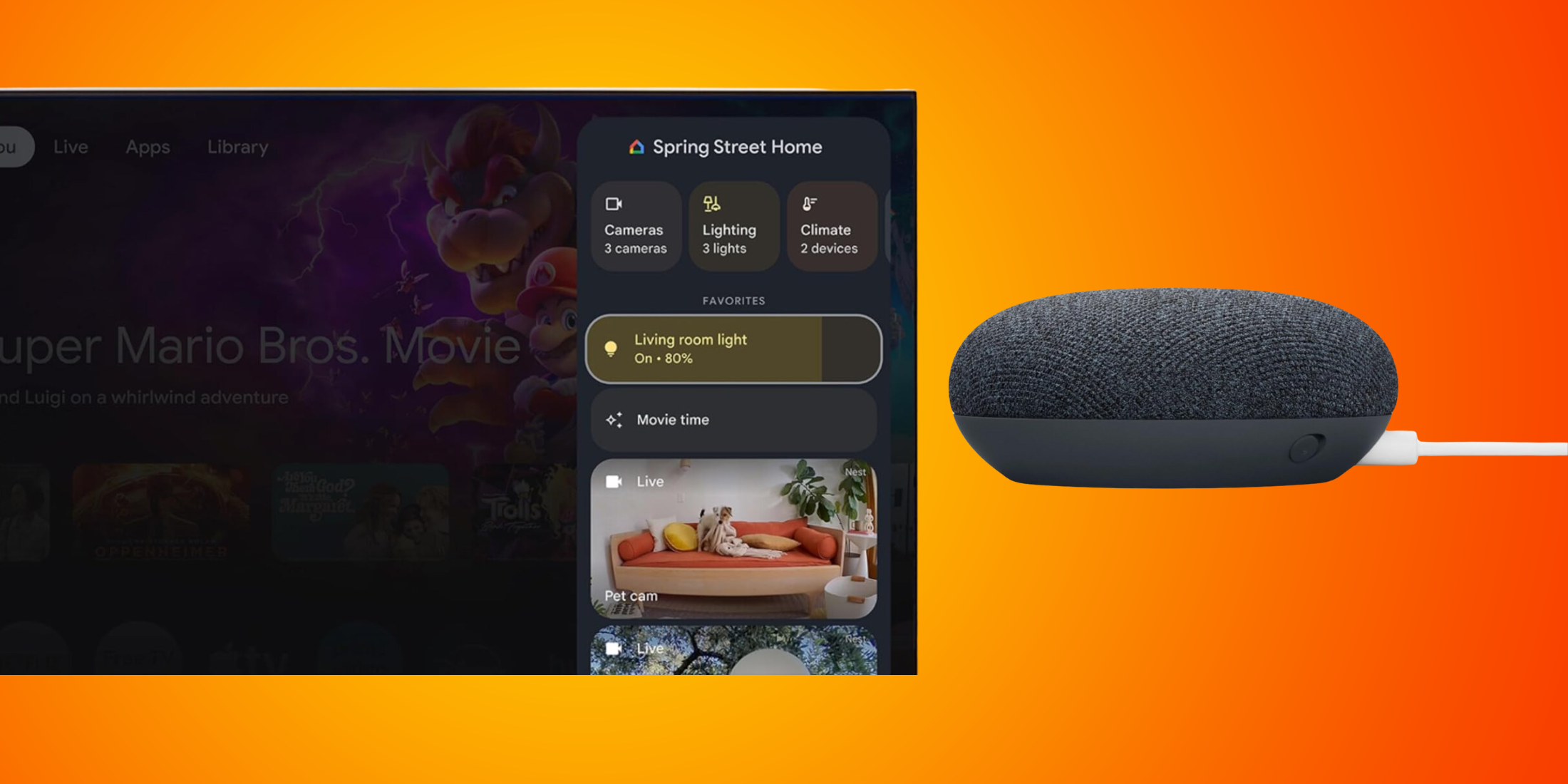Select the Live tab in navigation bar
This screenshot has width=1568, height=784.
pyautogui.click(x=70, y=145)
